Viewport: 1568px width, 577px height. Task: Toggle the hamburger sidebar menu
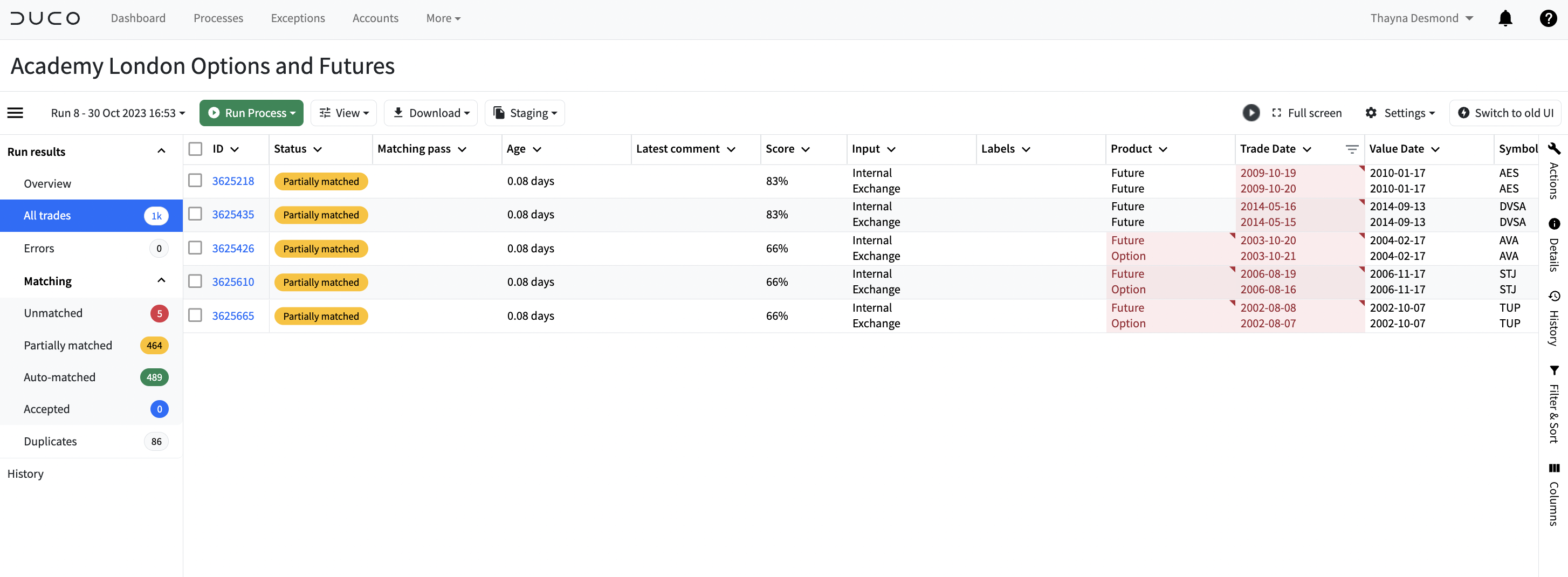click(15, 113)
